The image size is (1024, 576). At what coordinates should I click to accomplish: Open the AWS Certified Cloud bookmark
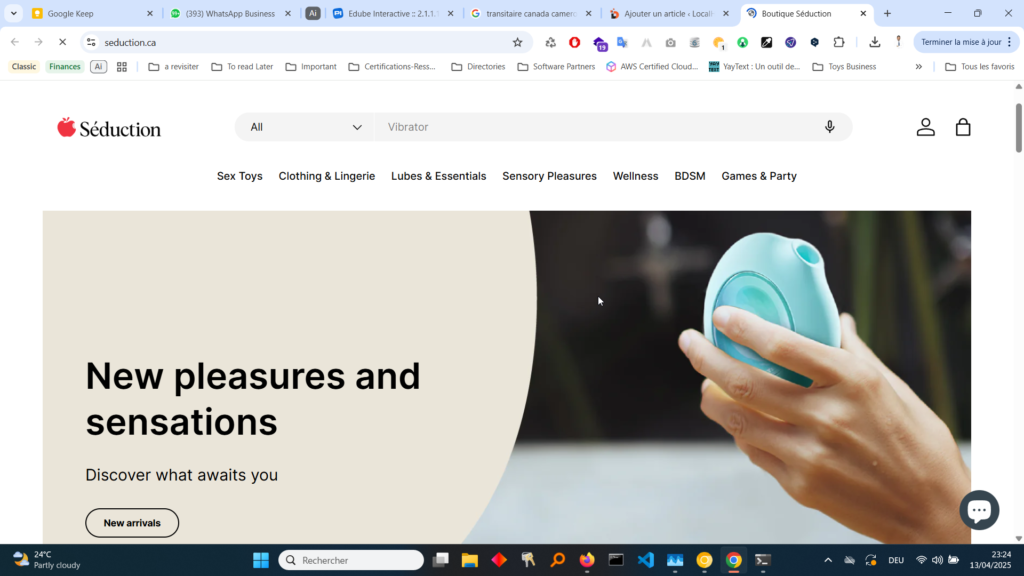pyautogui.click(x=652, y=67)
